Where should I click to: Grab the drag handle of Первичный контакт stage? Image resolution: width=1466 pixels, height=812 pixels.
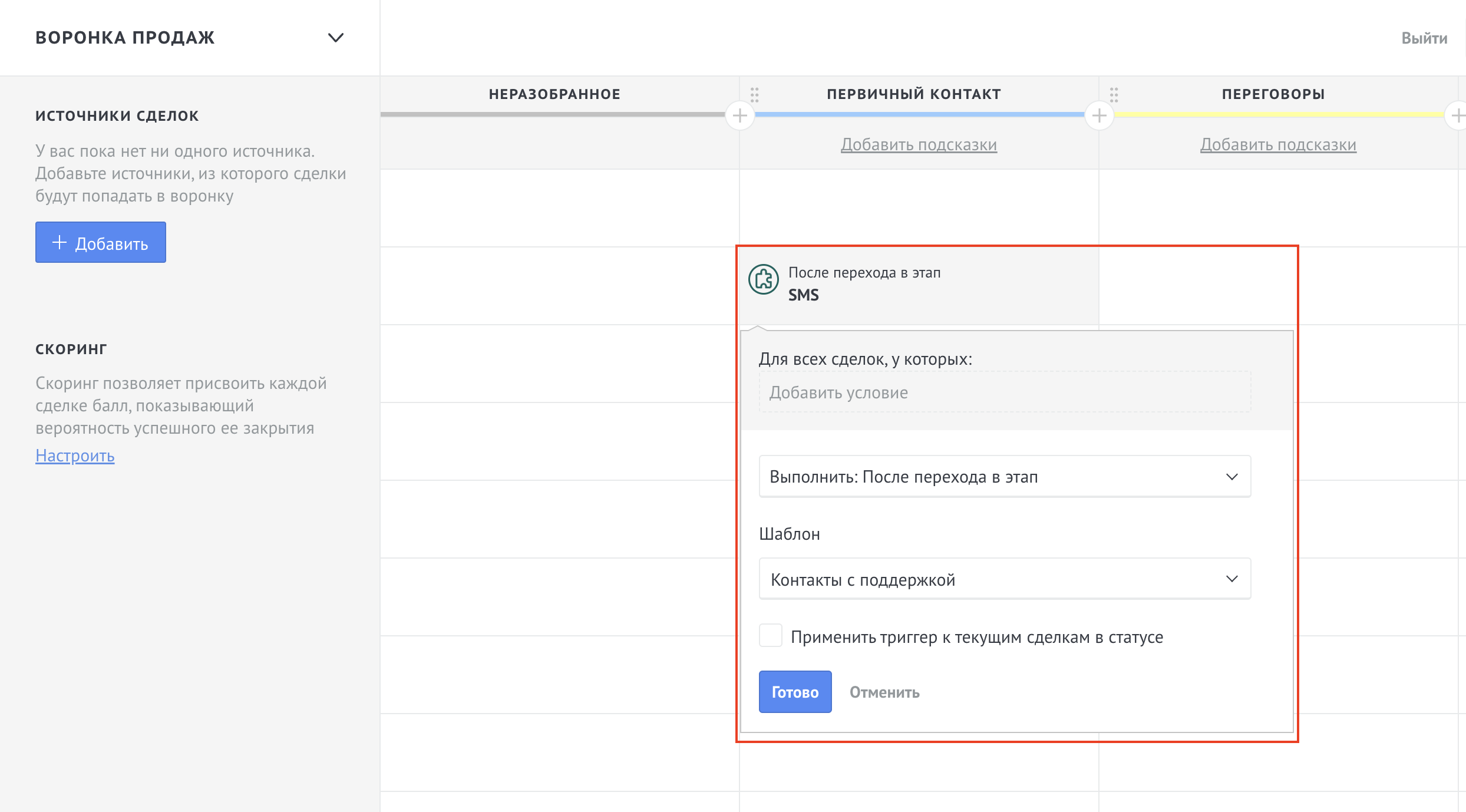(x=755, y=94)
